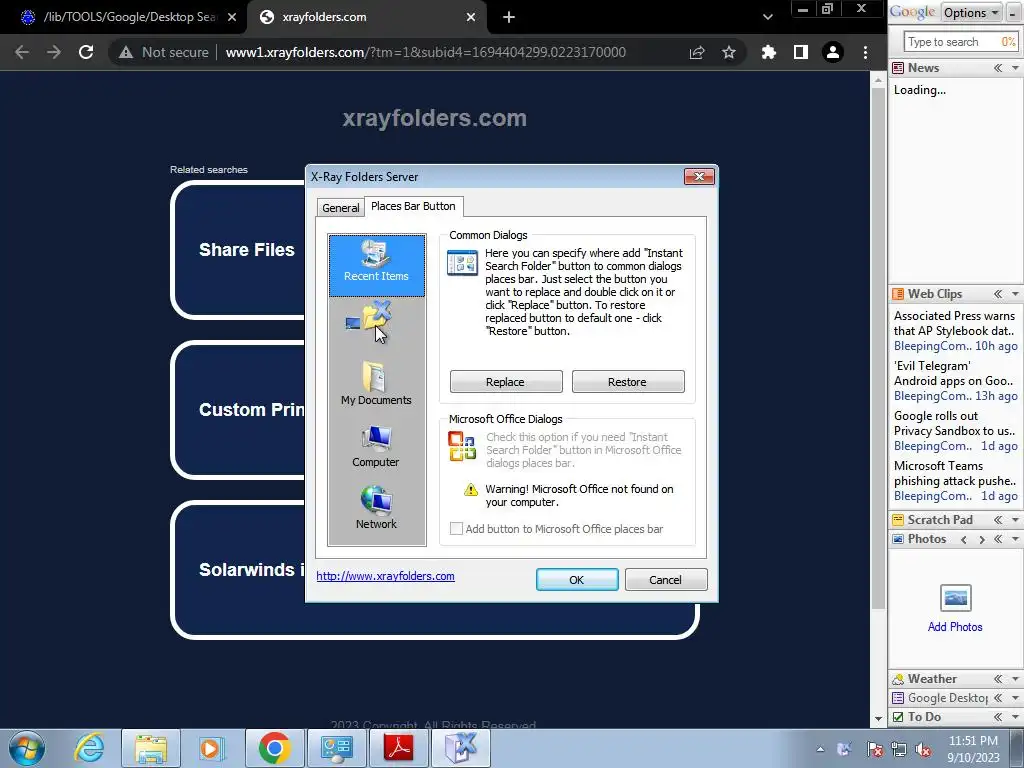This screenshot has width=1024, height=768.
Task: Expand the Google Desktop gadget
Action: coord(998,698)
